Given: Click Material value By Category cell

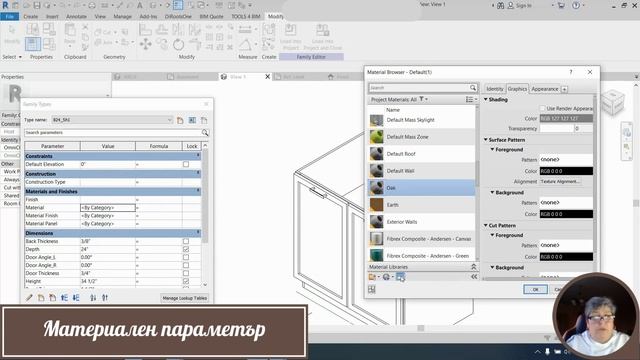Looking at the screenshot, I should (x=108, y=208).
